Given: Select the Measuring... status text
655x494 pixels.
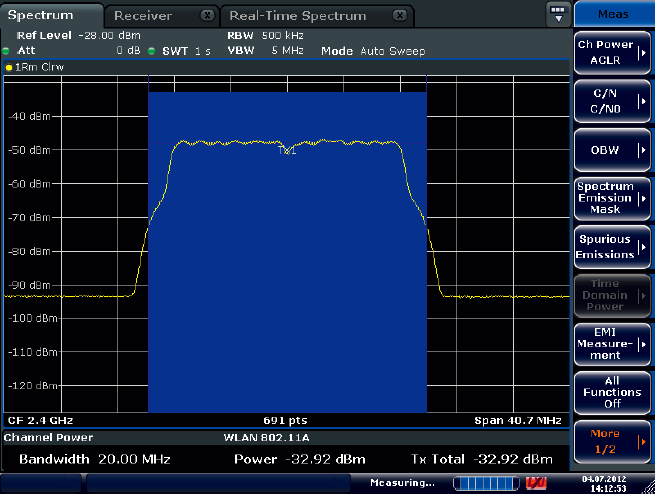Looking at the screenshot, I should point(402,483).
